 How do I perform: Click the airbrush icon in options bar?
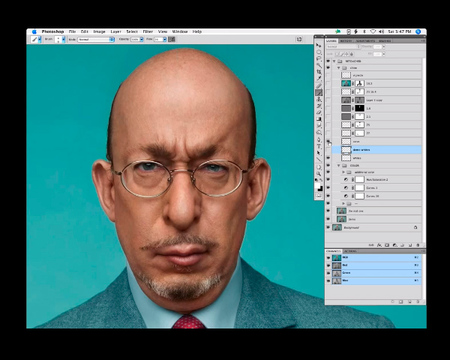(x=171, y=39)
